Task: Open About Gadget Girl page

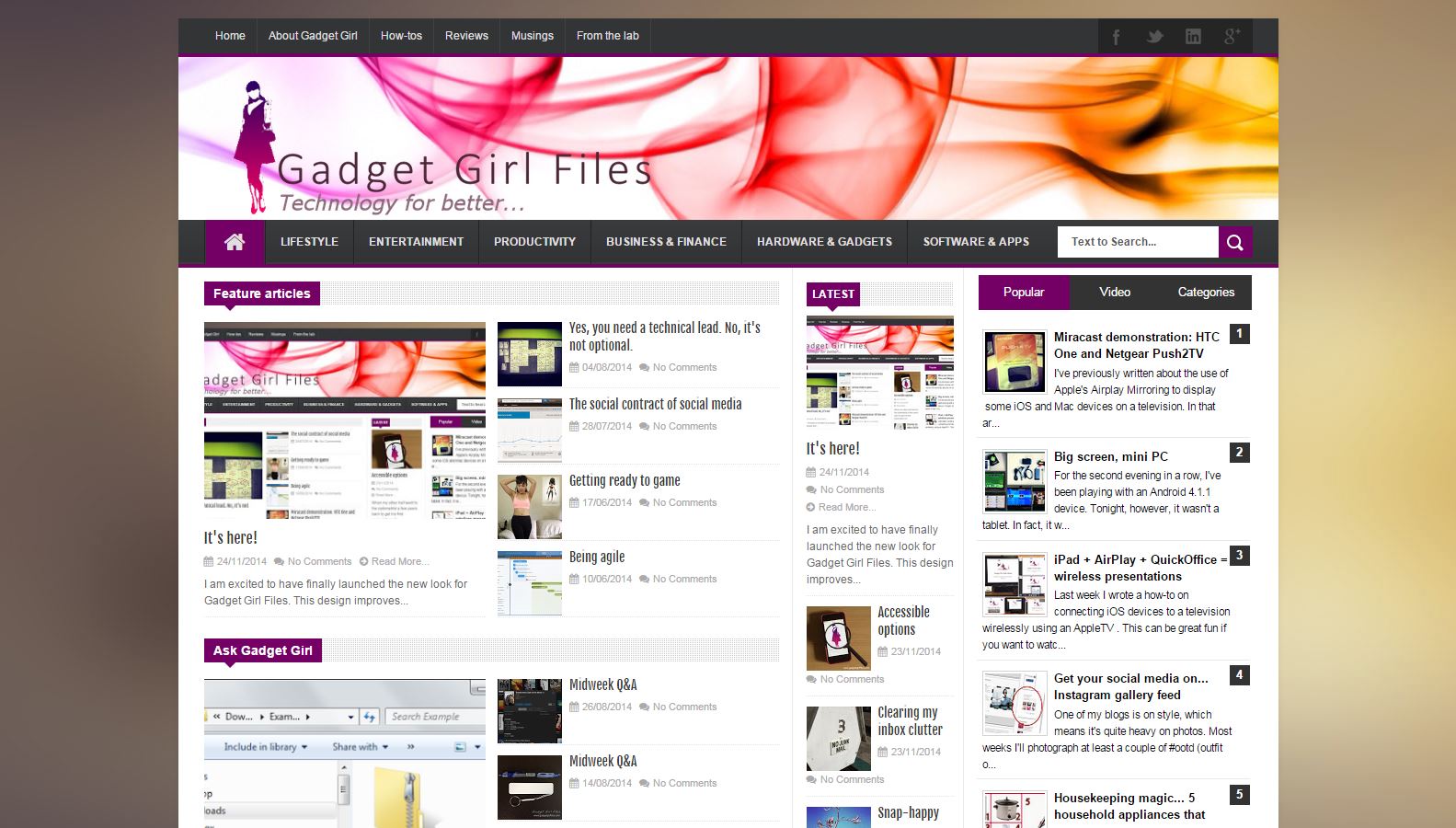Action: [313, 36]
